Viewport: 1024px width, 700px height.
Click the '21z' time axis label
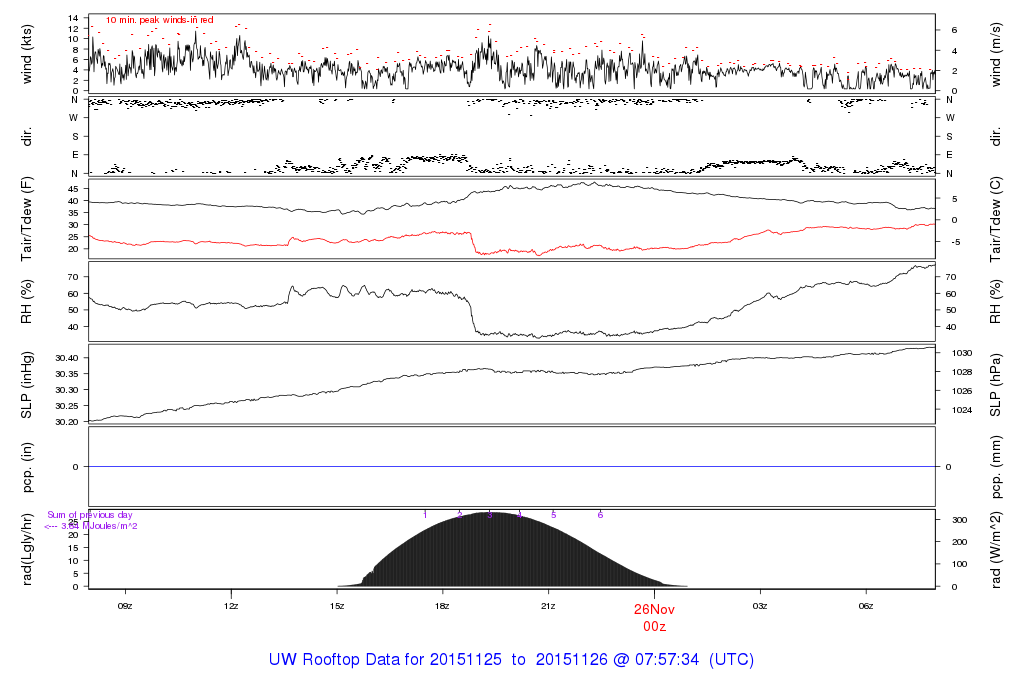point(548,606)
